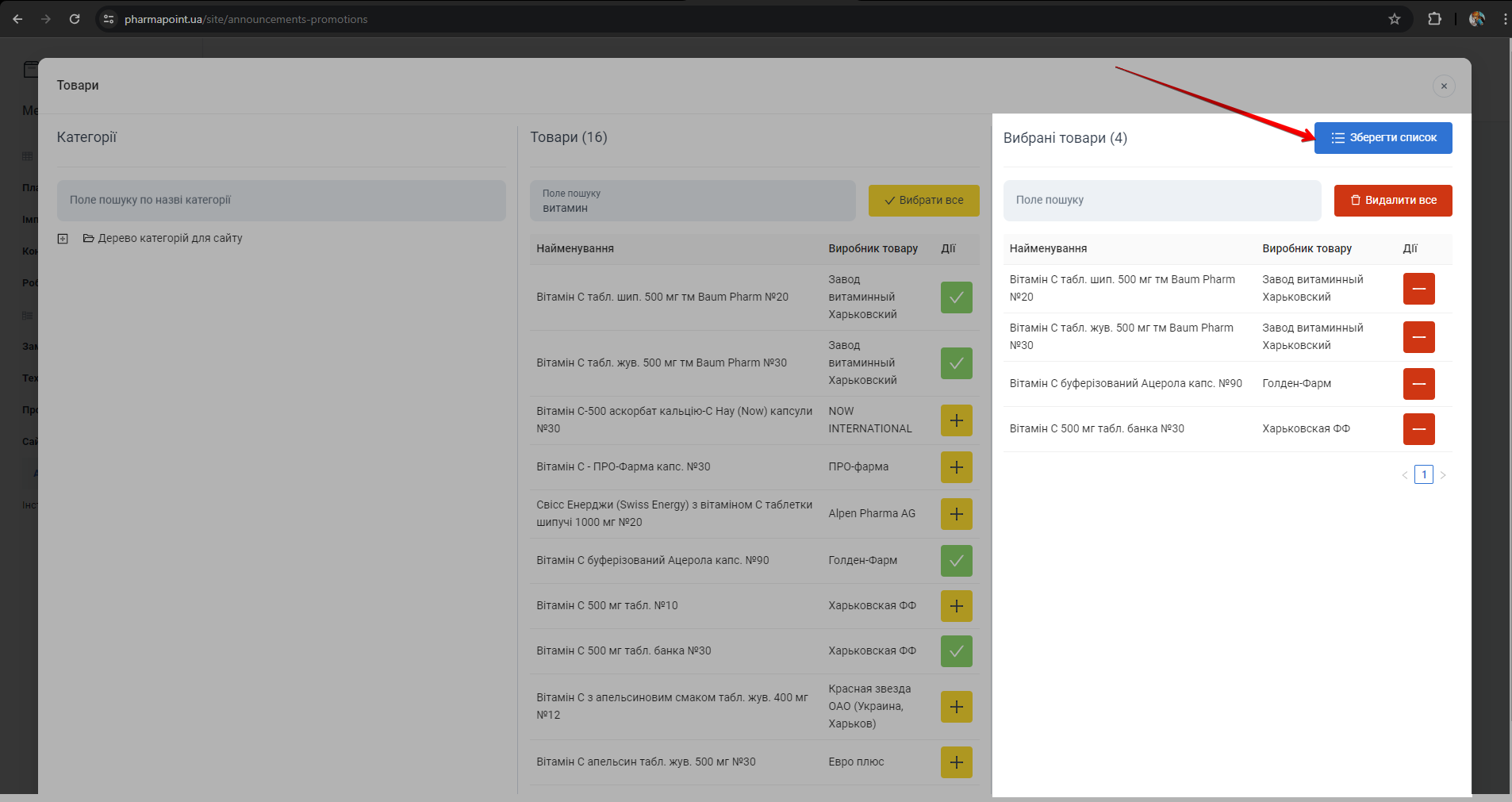The height and width of the screenshot is (802, 1512).
Task: Select page 1 in selected products pagination
Action: (x=1424, y=475)
